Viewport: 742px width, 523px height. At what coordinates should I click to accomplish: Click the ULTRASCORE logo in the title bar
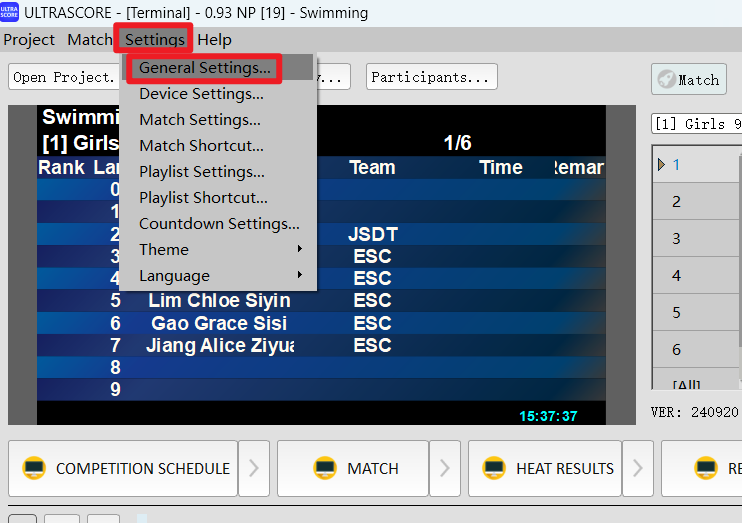click(x=10, y=12)
